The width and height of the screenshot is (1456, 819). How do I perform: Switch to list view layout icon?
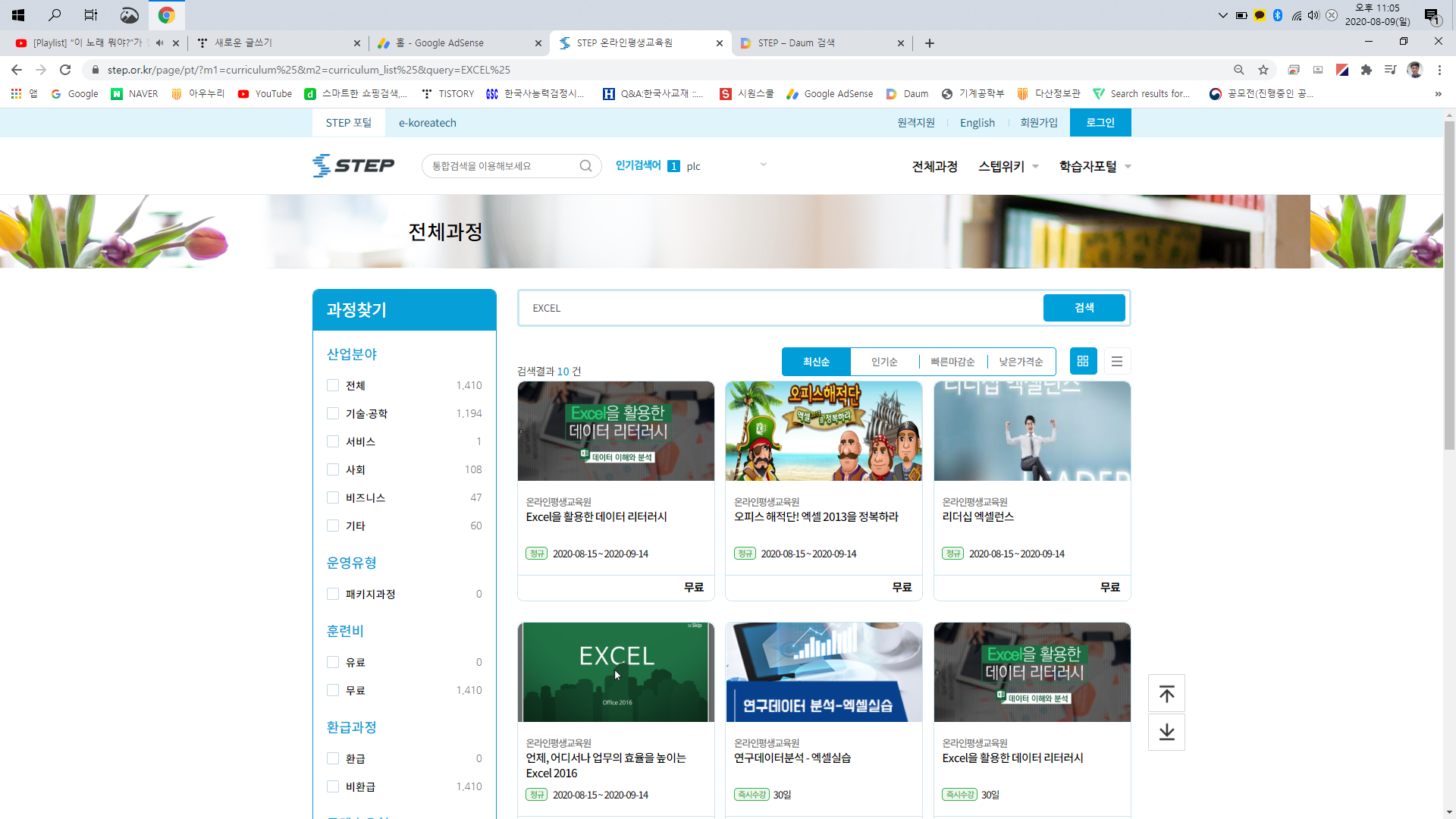[x=1117, y=362]
